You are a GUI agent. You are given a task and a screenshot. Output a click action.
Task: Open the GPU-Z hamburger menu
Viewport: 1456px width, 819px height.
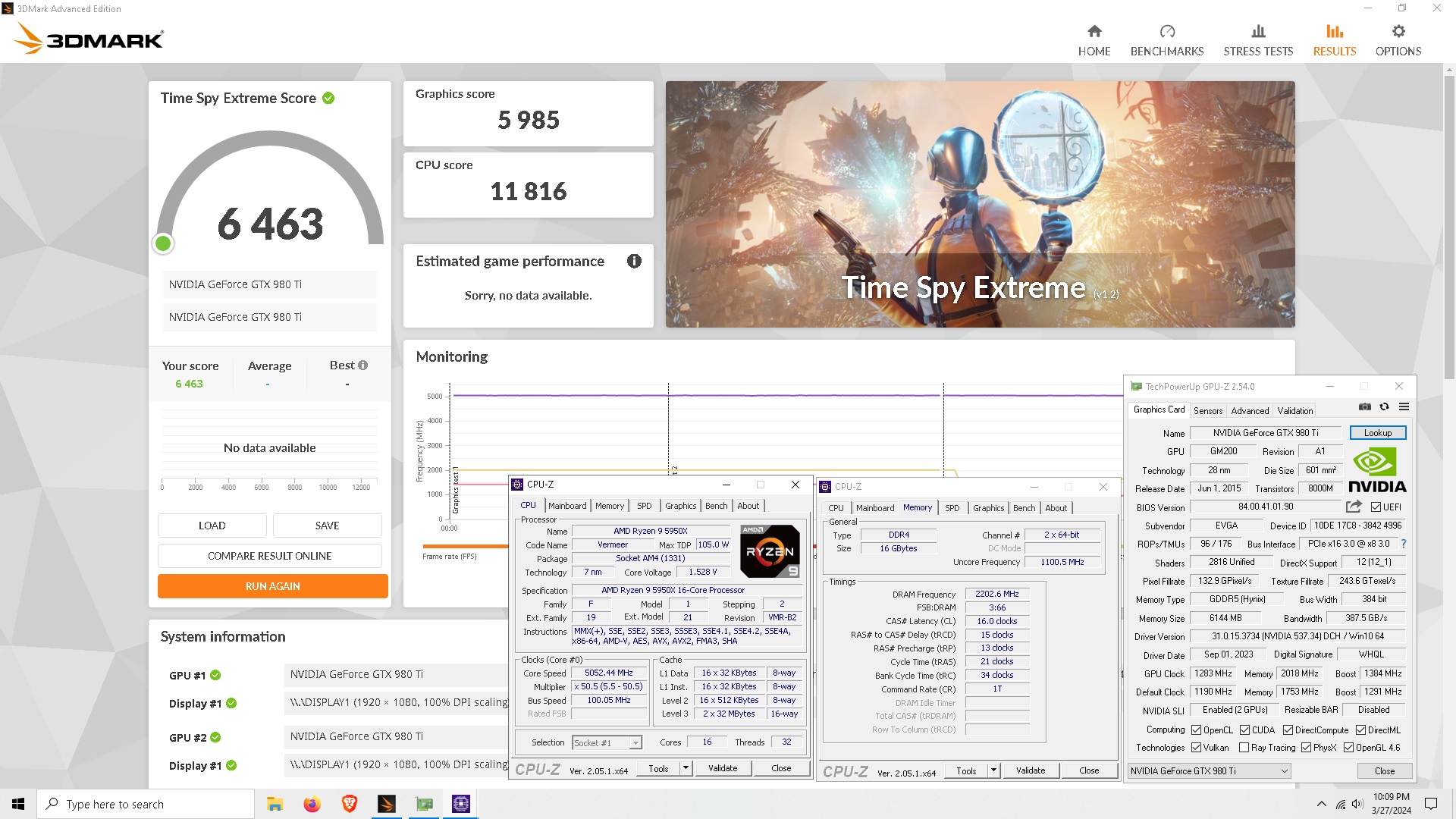click(x=1404, y=407)
